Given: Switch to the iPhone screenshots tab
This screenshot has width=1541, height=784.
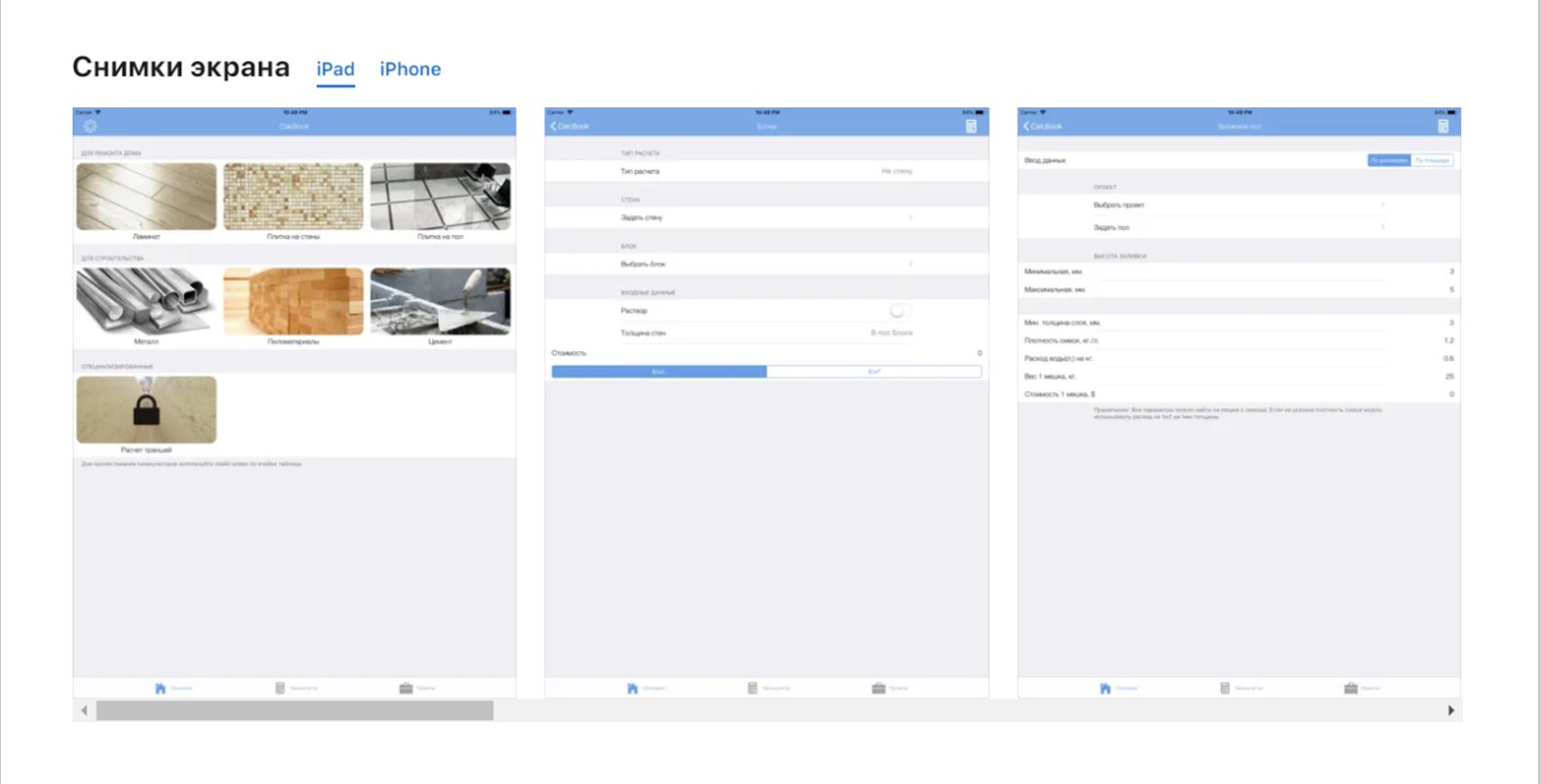Looking at the screenshot, I should coord(410,69).
